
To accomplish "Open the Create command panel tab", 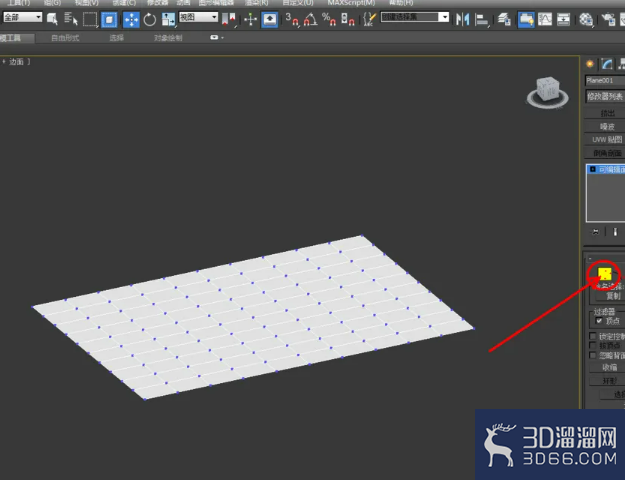I will (590, 64).
